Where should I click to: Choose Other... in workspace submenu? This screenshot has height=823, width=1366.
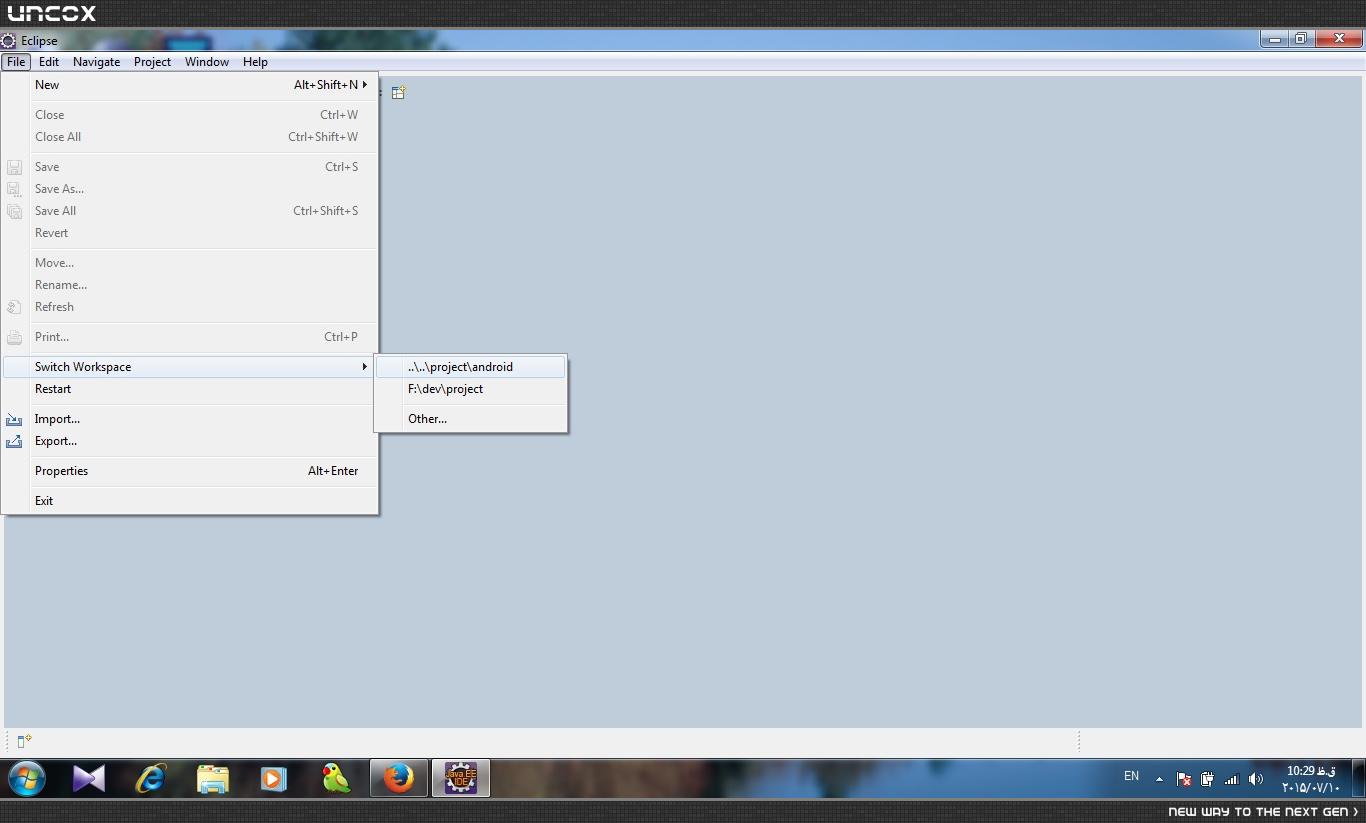(471, 419)
